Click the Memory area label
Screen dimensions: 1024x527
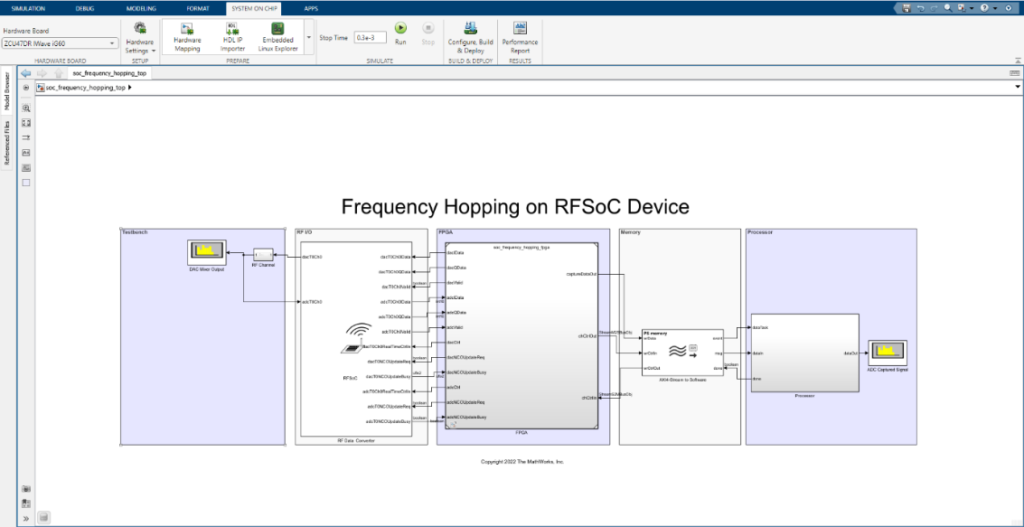[x=630, y=232]
